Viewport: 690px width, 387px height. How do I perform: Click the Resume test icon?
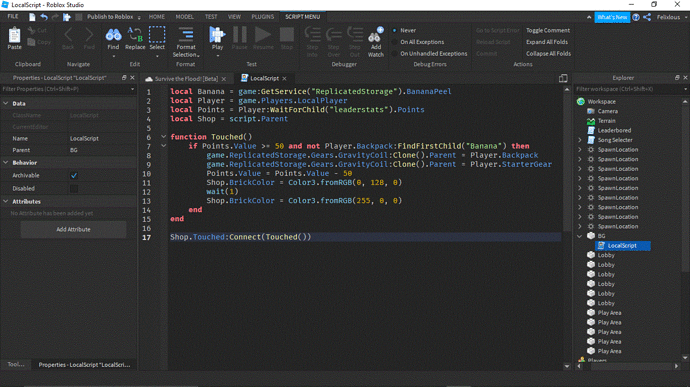coord(263,34)
